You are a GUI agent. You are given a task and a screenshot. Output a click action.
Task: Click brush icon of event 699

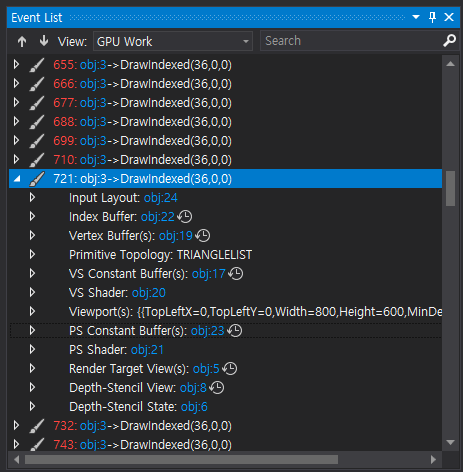pyautogui.click(x=37, y=141)
